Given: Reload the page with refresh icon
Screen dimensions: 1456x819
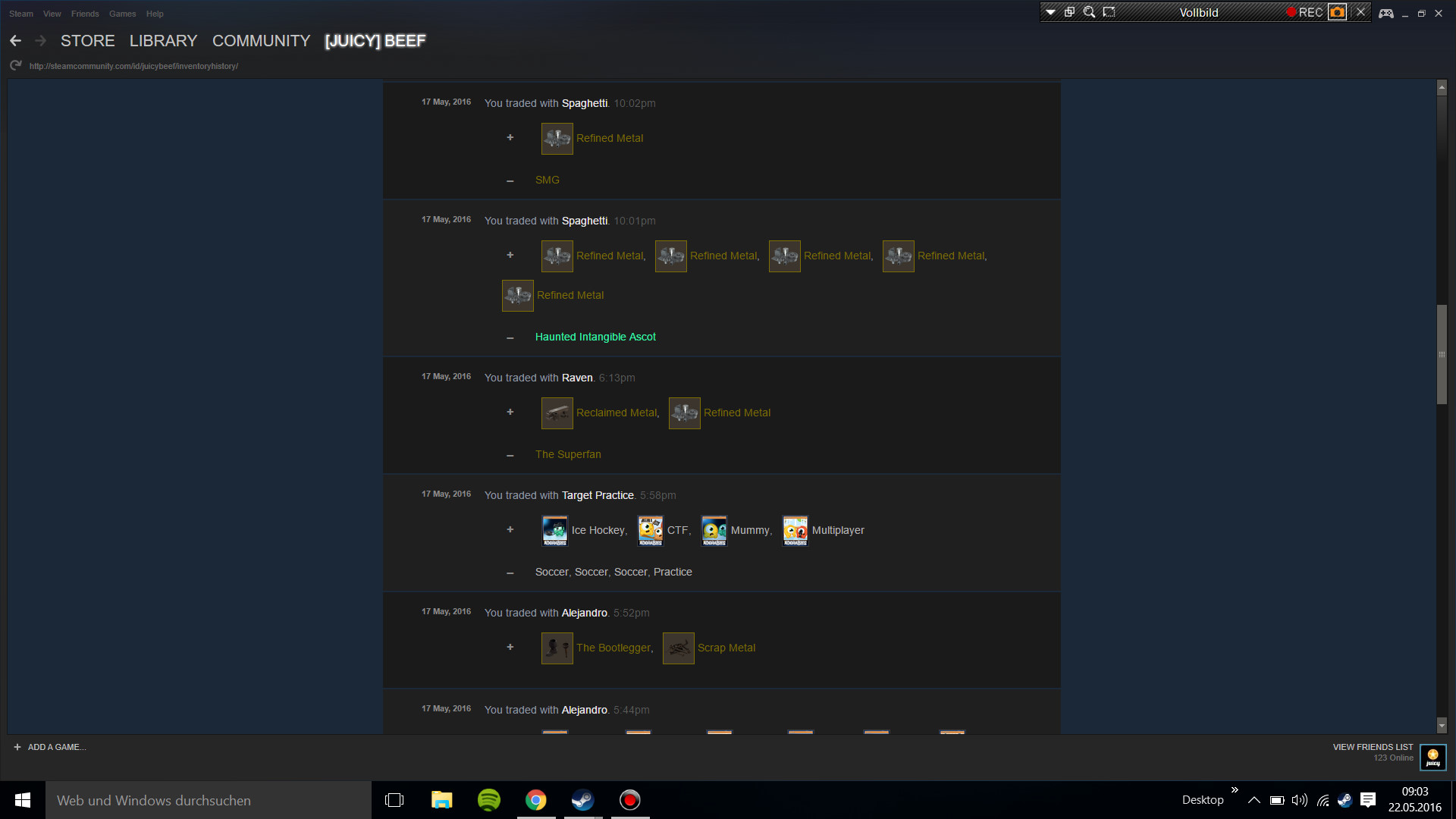Looking at the screenshot, I should click(15, 66).
